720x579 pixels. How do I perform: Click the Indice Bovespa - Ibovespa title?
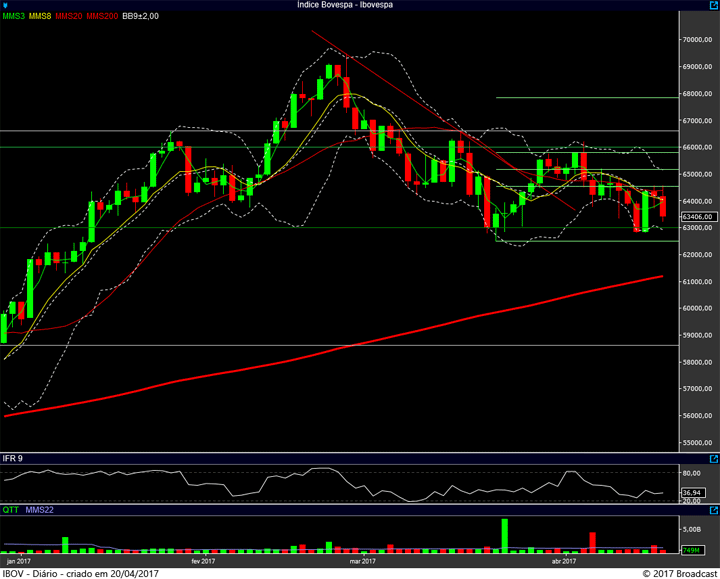pos(345,5)
